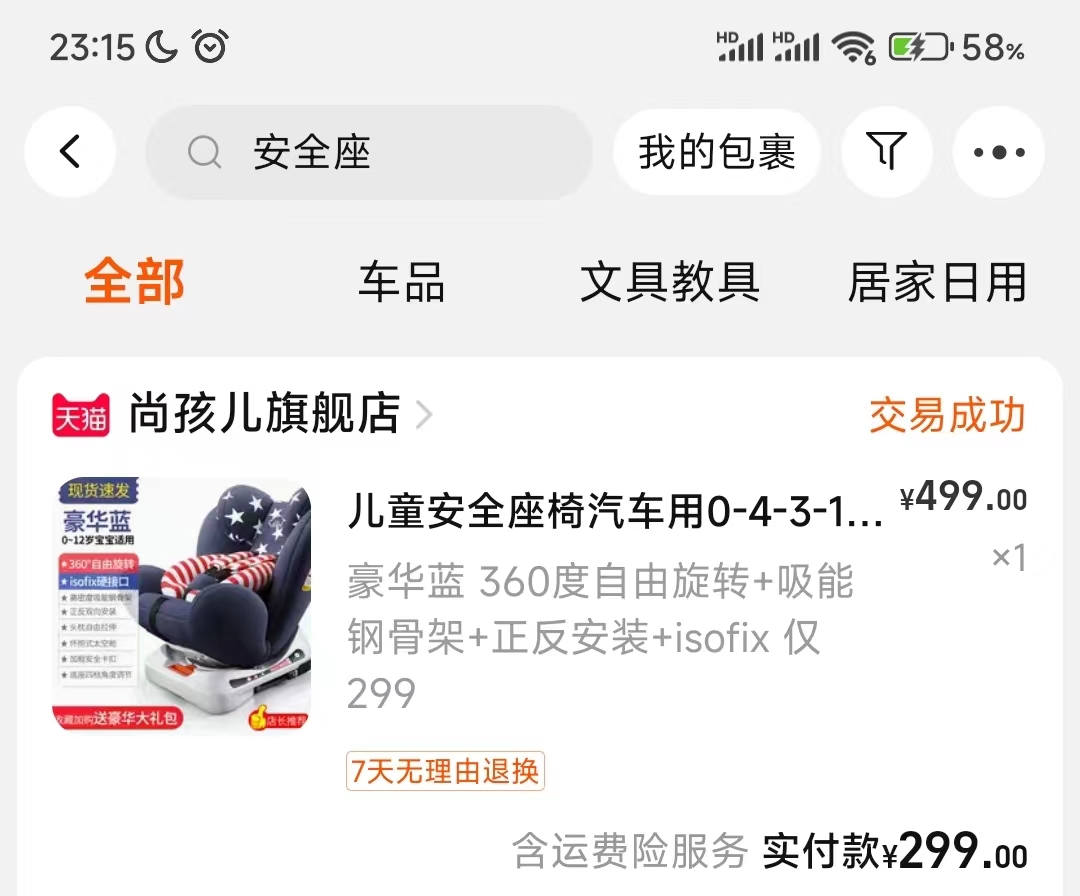
Task: Switch to the 车品 tab
Action: (402, 282)
